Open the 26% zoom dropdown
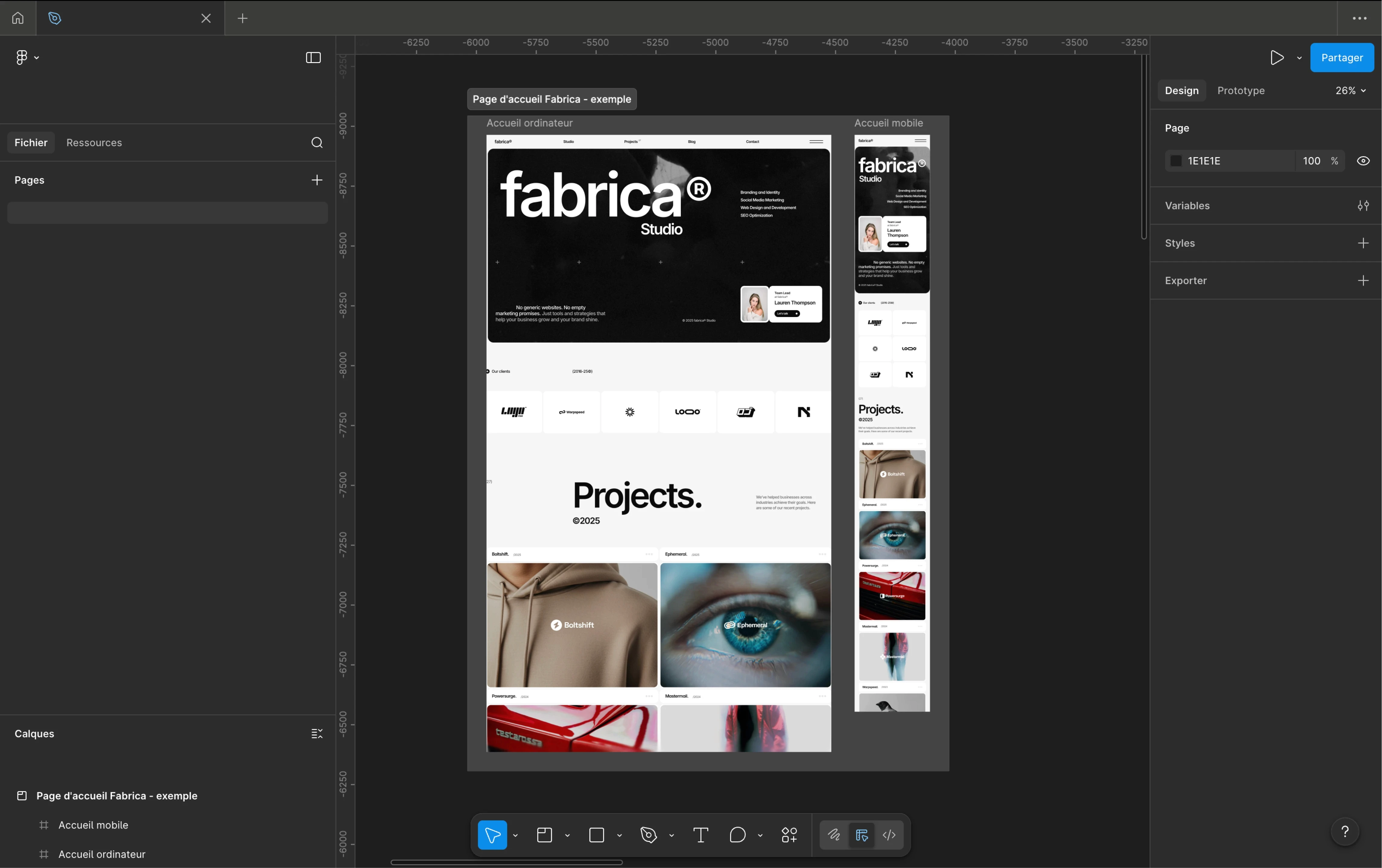 pyautogui.click(x=1350, y=91)
